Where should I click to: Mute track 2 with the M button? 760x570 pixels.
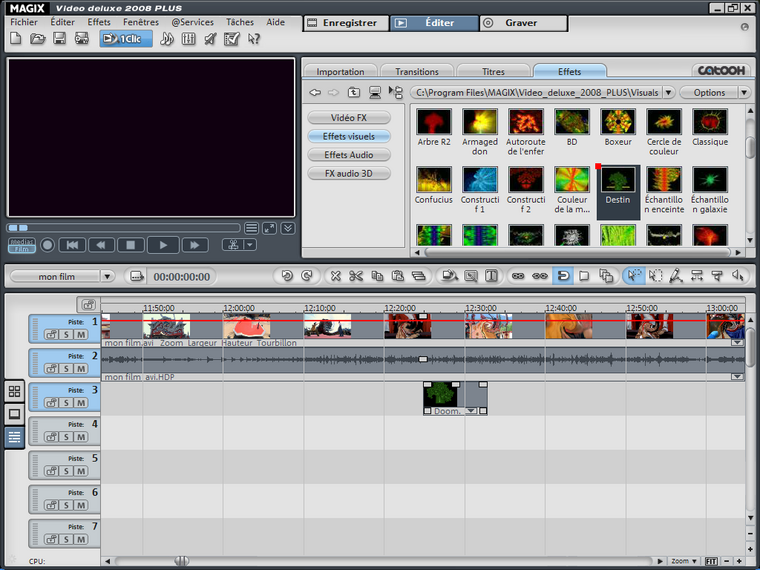81,368
